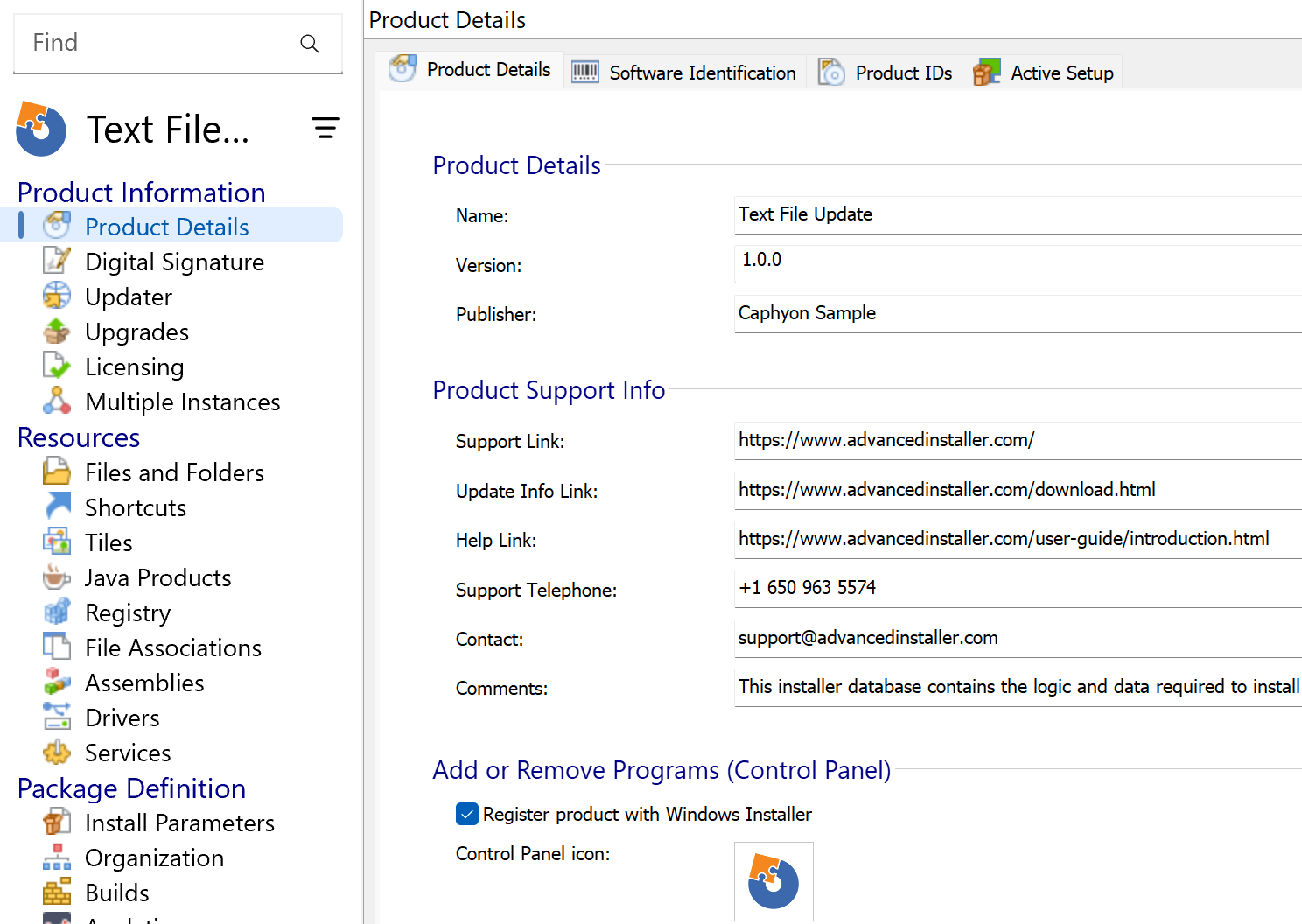Click the Active Setup tab icon
This screenshot has height=924, width=1302.
coord(987,72)
